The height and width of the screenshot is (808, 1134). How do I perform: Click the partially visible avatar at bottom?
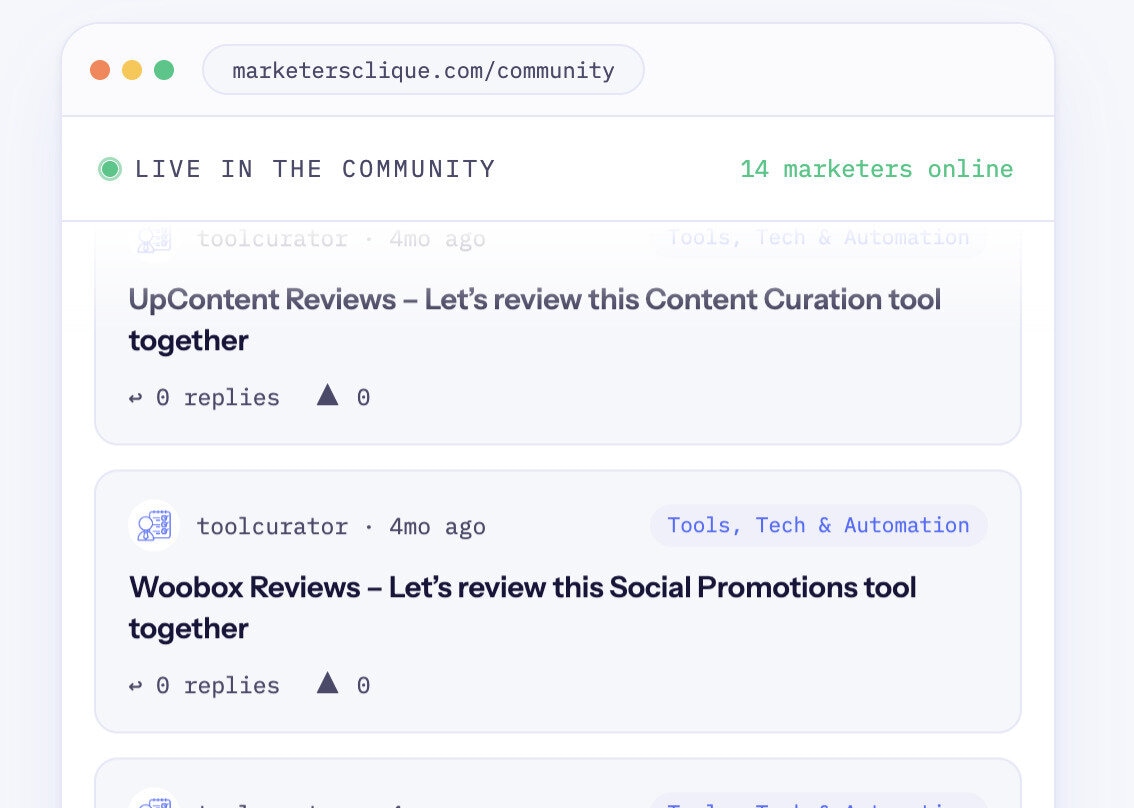click(x=154, y=798)
